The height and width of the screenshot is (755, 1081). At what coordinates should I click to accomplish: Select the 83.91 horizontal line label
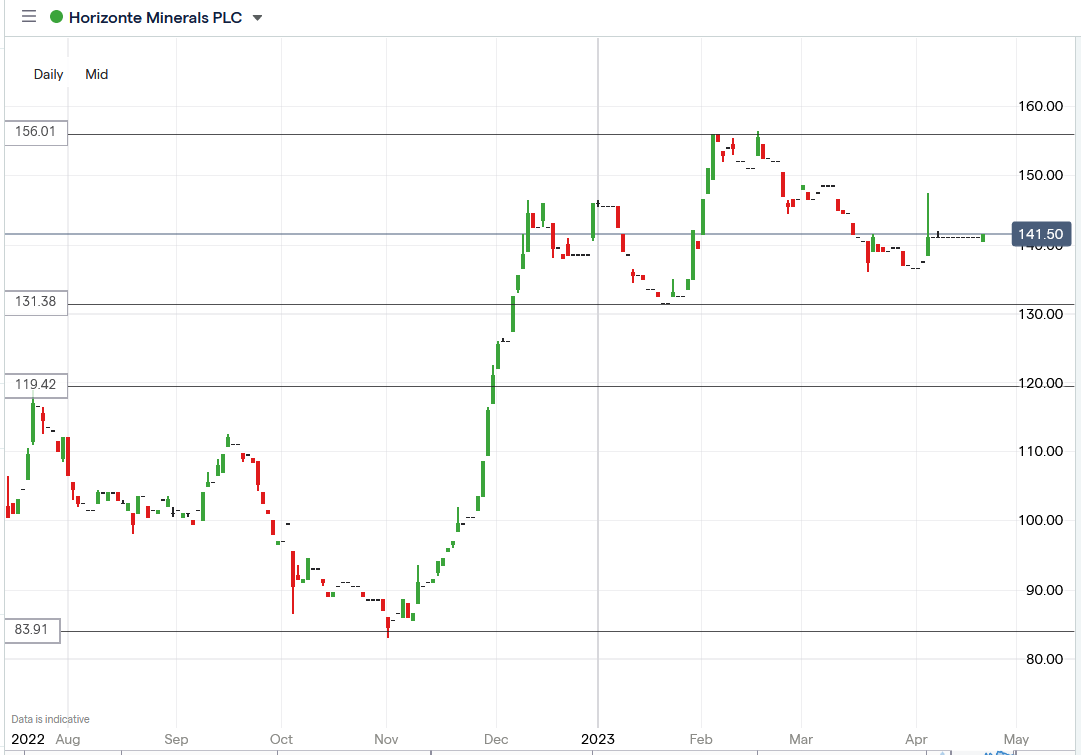pos(32,630)
